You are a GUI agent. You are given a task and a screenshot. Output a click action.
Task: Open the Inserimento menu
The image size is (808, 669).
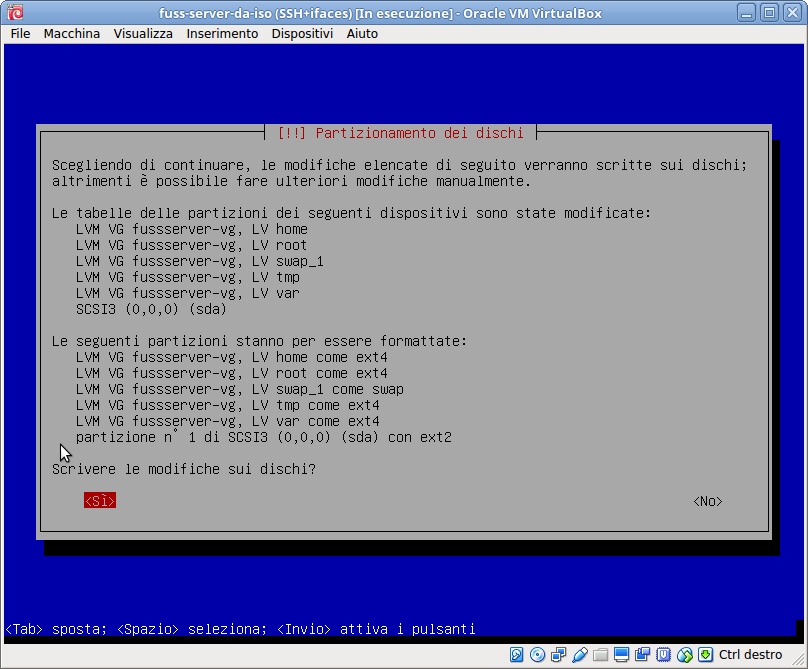point(222,34)
